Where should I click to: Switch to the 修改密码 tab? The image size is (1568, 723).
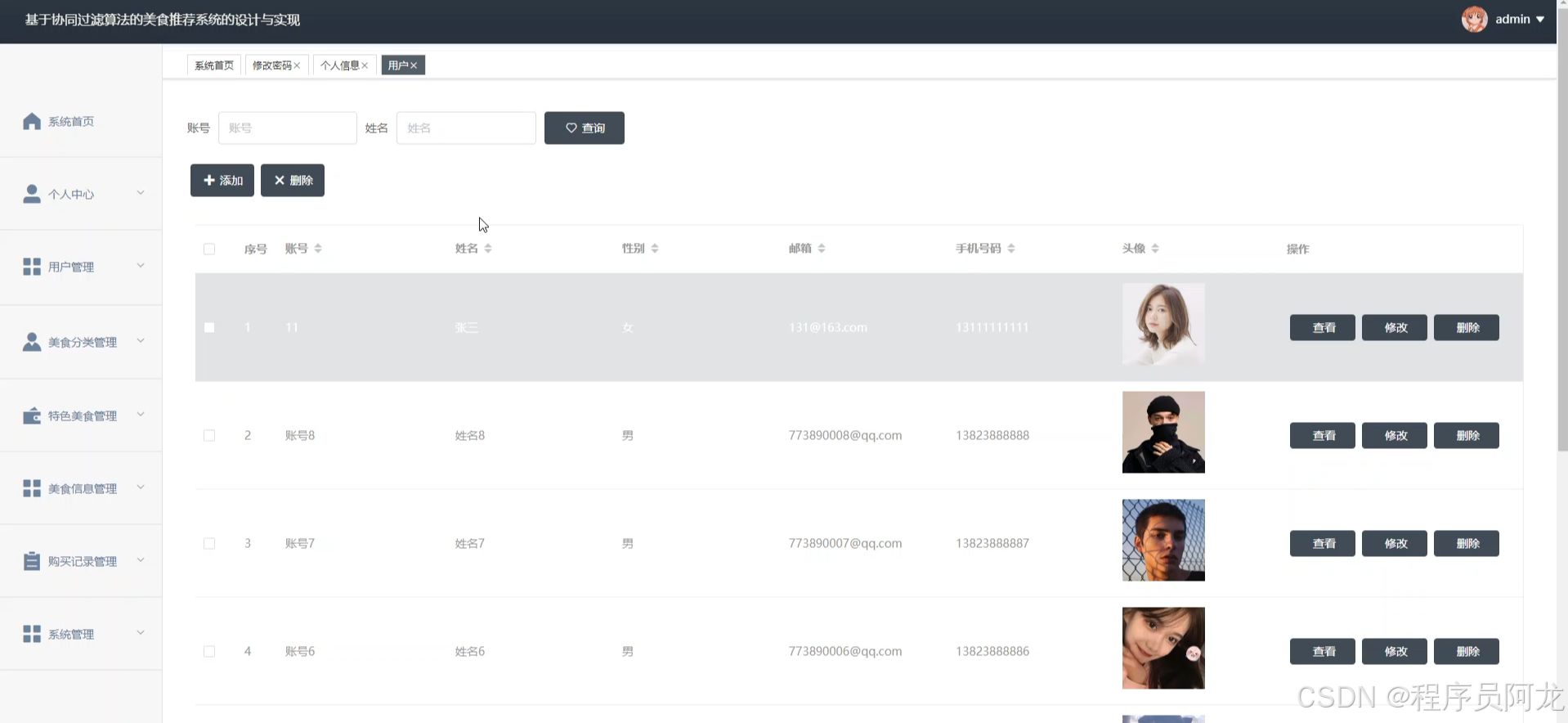pyautogui.click(x=276, y=65)
